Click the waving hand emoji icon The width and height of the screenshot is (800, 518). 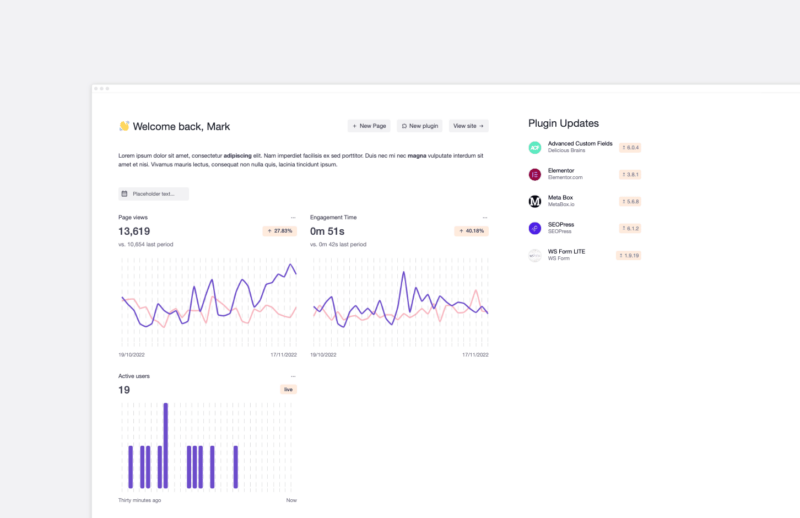click(124, 126)
